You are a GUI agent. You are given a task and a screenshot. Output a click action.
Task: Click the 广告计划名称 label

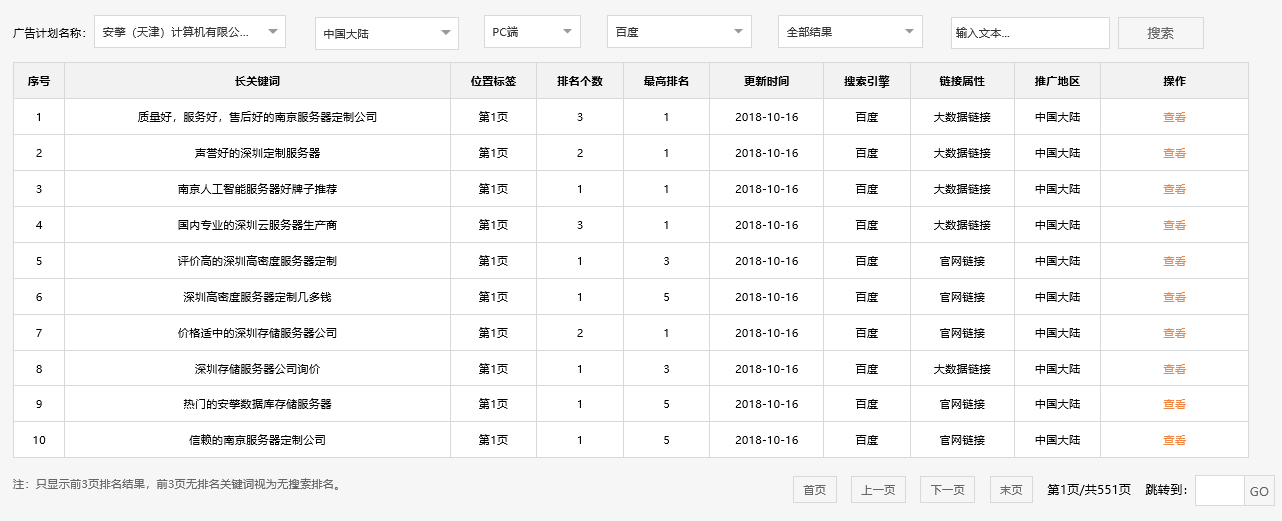50,33
